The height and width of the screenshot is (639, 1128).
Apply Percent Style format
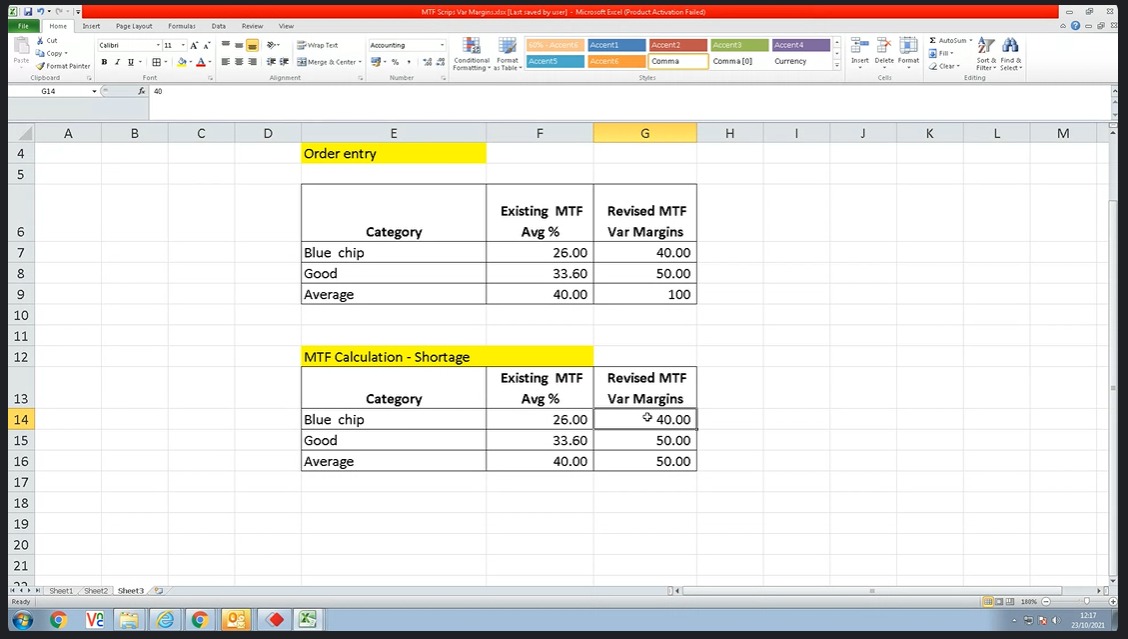pyautogui.click(x=395, y=63)
